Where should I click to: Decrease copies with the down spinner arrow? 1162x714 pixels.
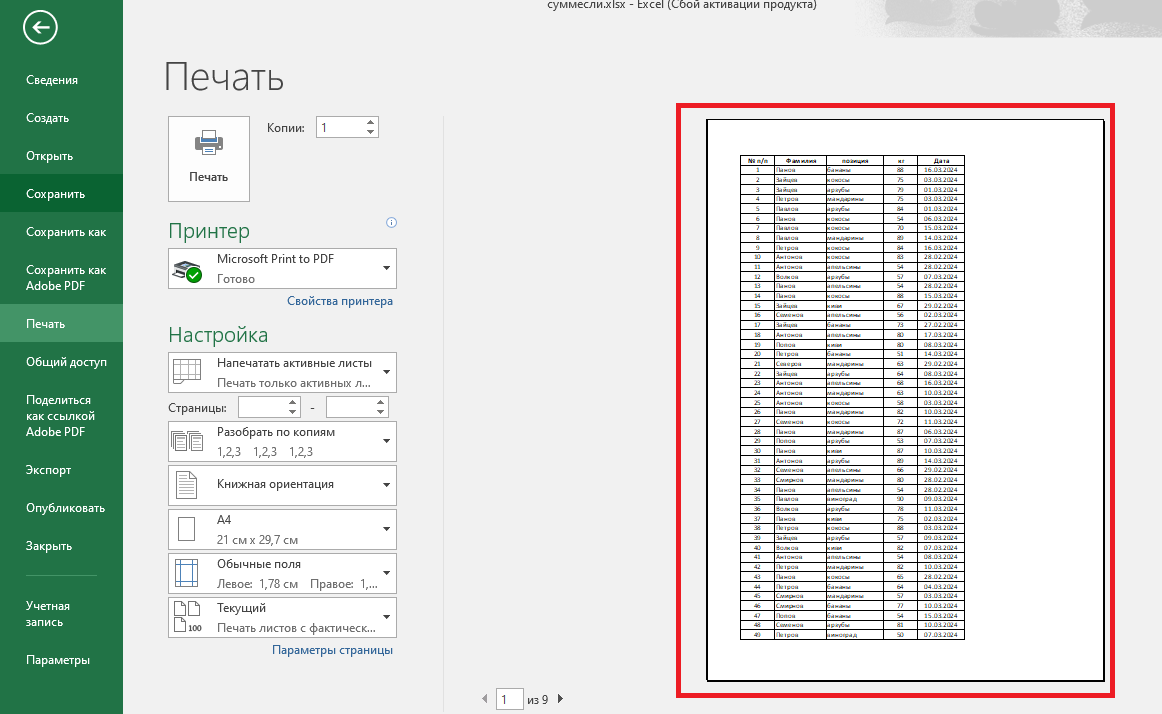pyautogui.click(x=371, y=133)
